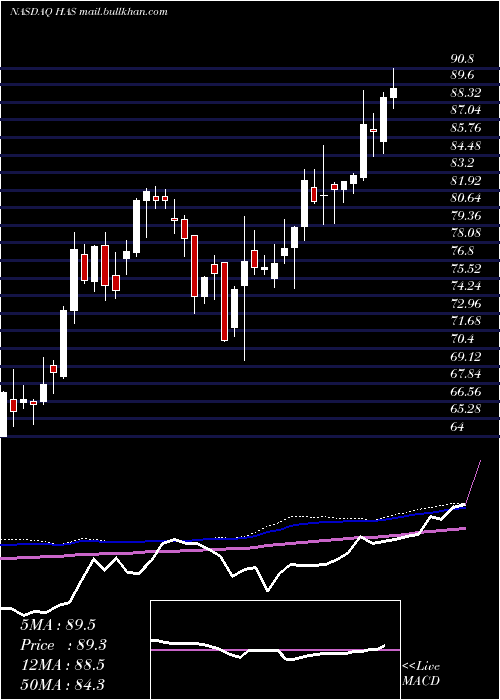Image resolution: width=500 pixels, height=700 pixels.
Task: Click the 64 price axis label
Action: pos(458,426)
